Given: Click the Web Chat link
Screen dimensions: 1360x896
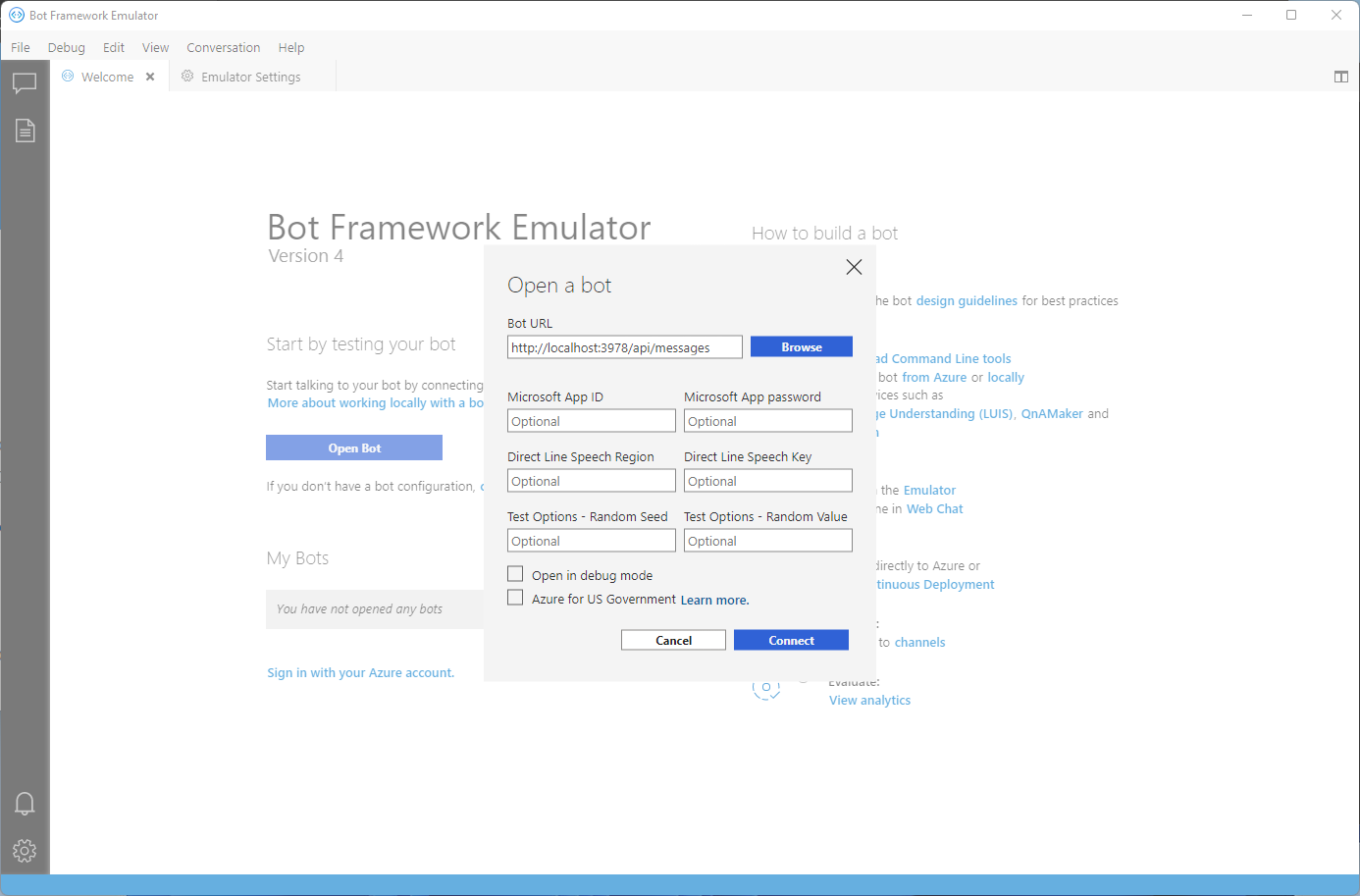Looking at the screenshot, I should [935, 509].
